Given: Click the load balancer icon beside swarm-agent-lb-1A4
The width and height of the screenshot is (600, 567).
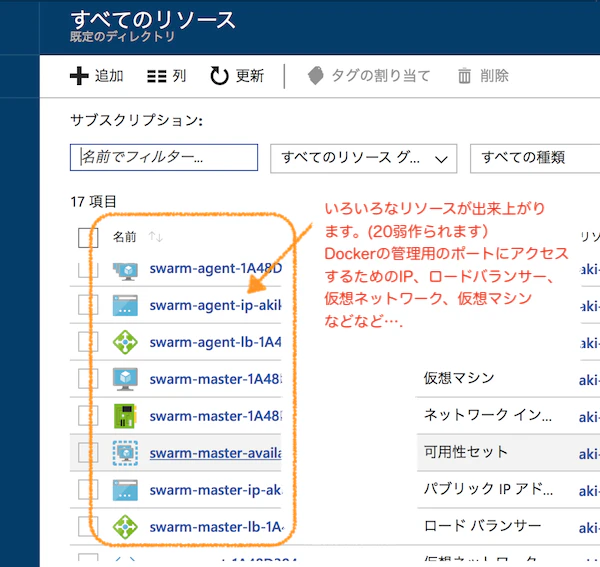Looking at the screenshot, I should coord(125,342).
